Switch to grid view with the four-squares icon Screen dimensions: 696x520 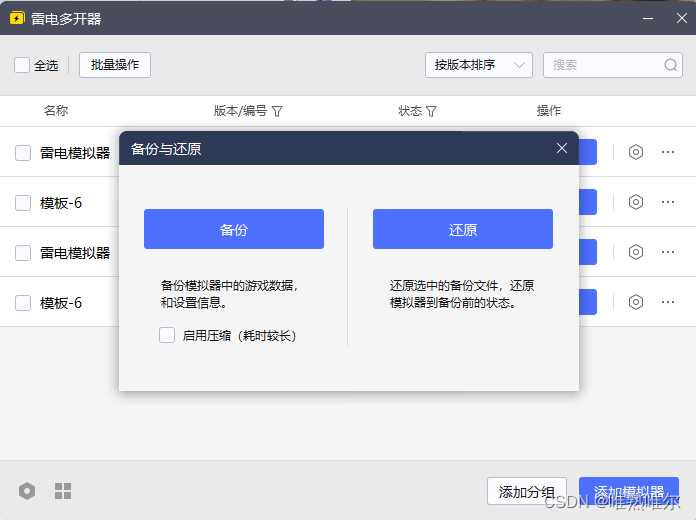63,491
